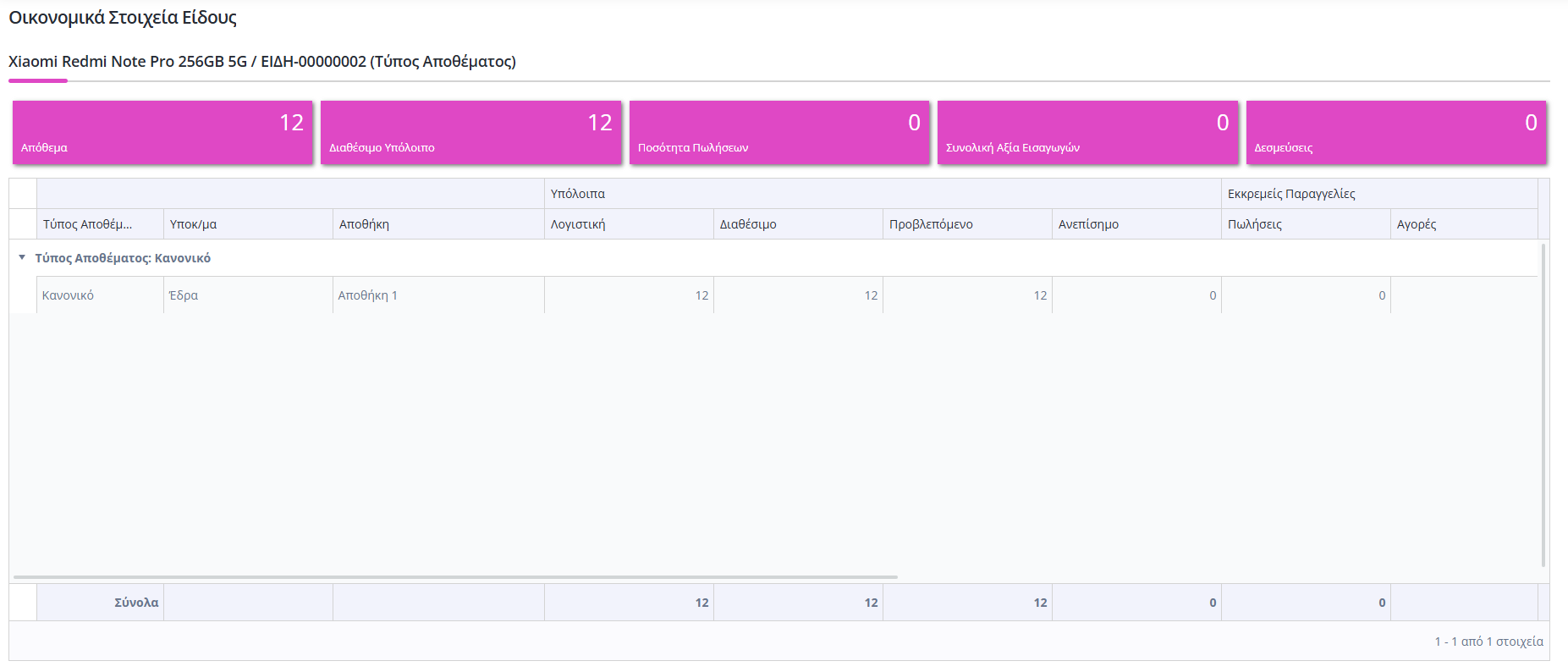Viewport: 1568px width, 672px height.
Task: Sort by the Αποθήκη column header
Action: click(x=438, y=224)
